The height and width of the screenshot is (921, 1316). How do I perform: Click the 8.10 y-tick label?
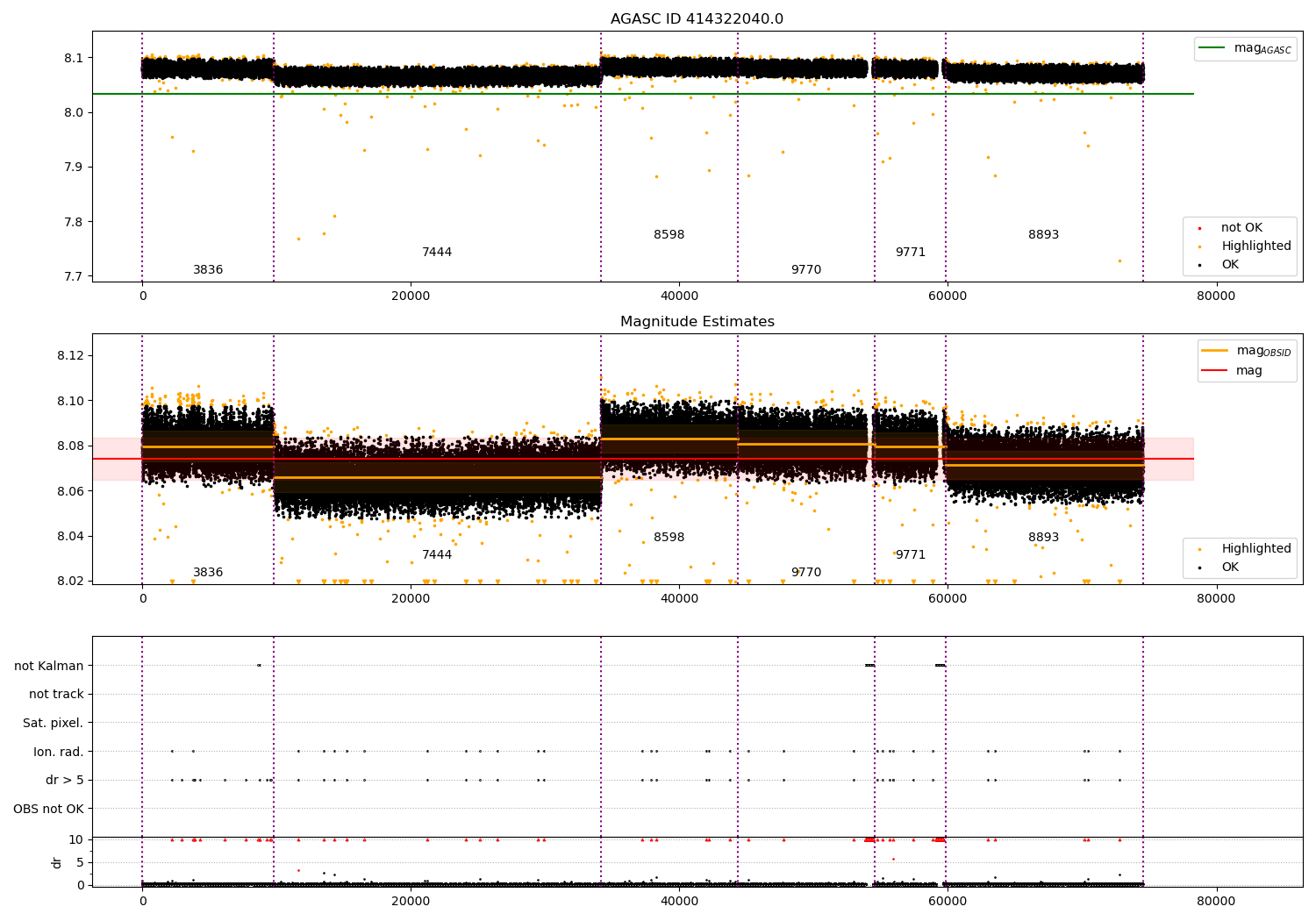71,402
